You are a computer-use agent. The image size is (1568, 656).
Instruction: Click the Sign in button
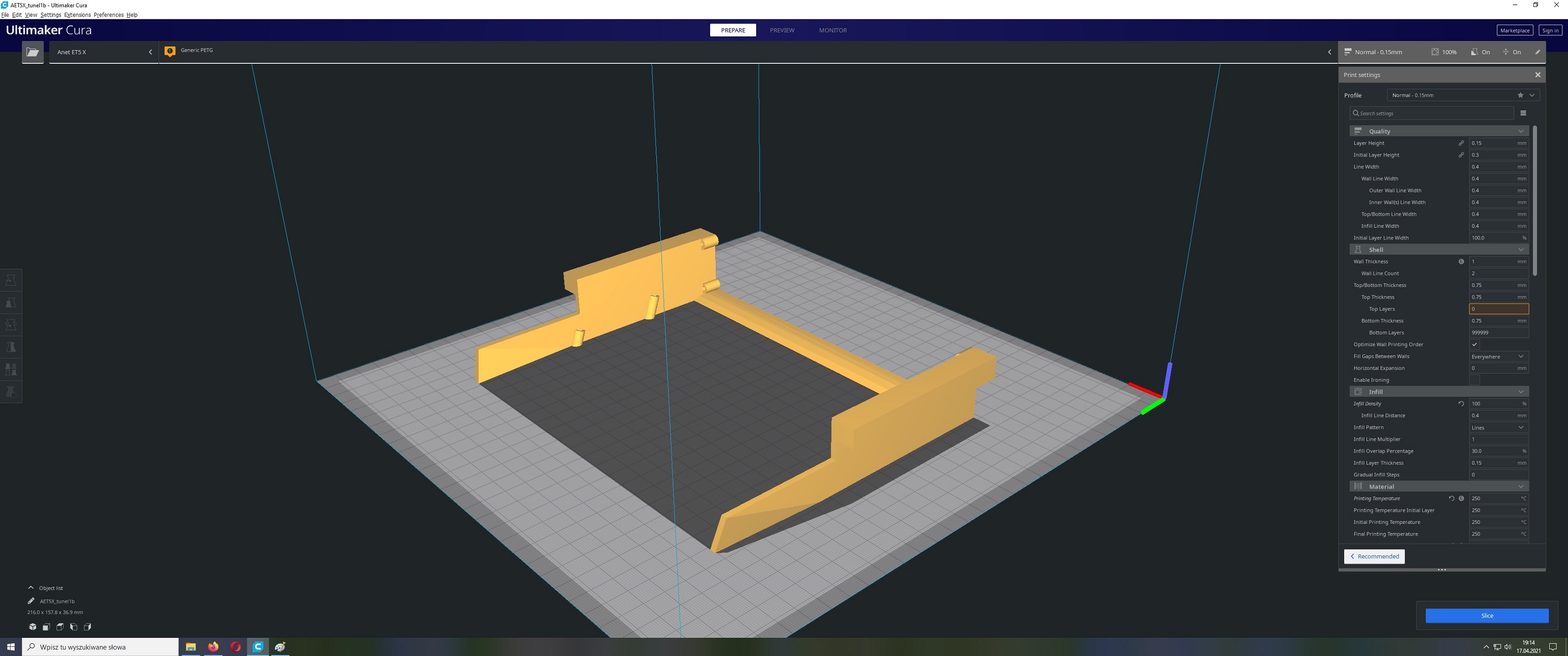(1550, 30)
